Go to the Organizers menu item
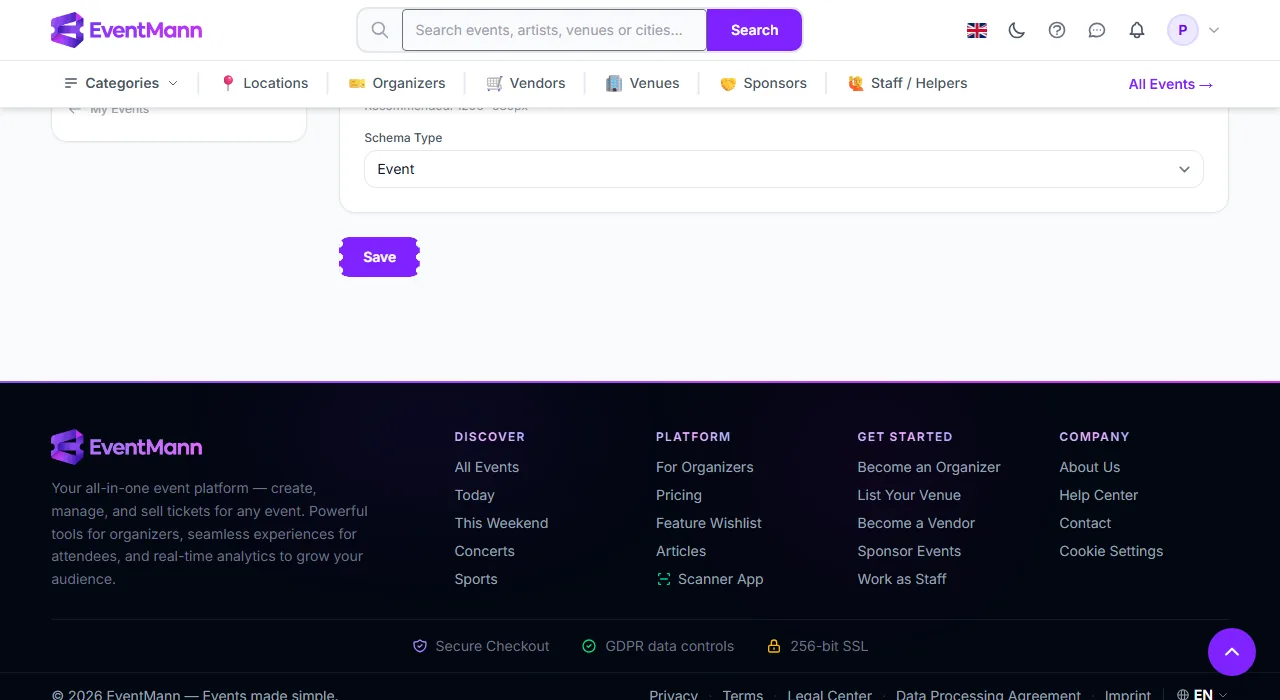The width and height of the screenshot is (1280, 700). click(397, 83)
